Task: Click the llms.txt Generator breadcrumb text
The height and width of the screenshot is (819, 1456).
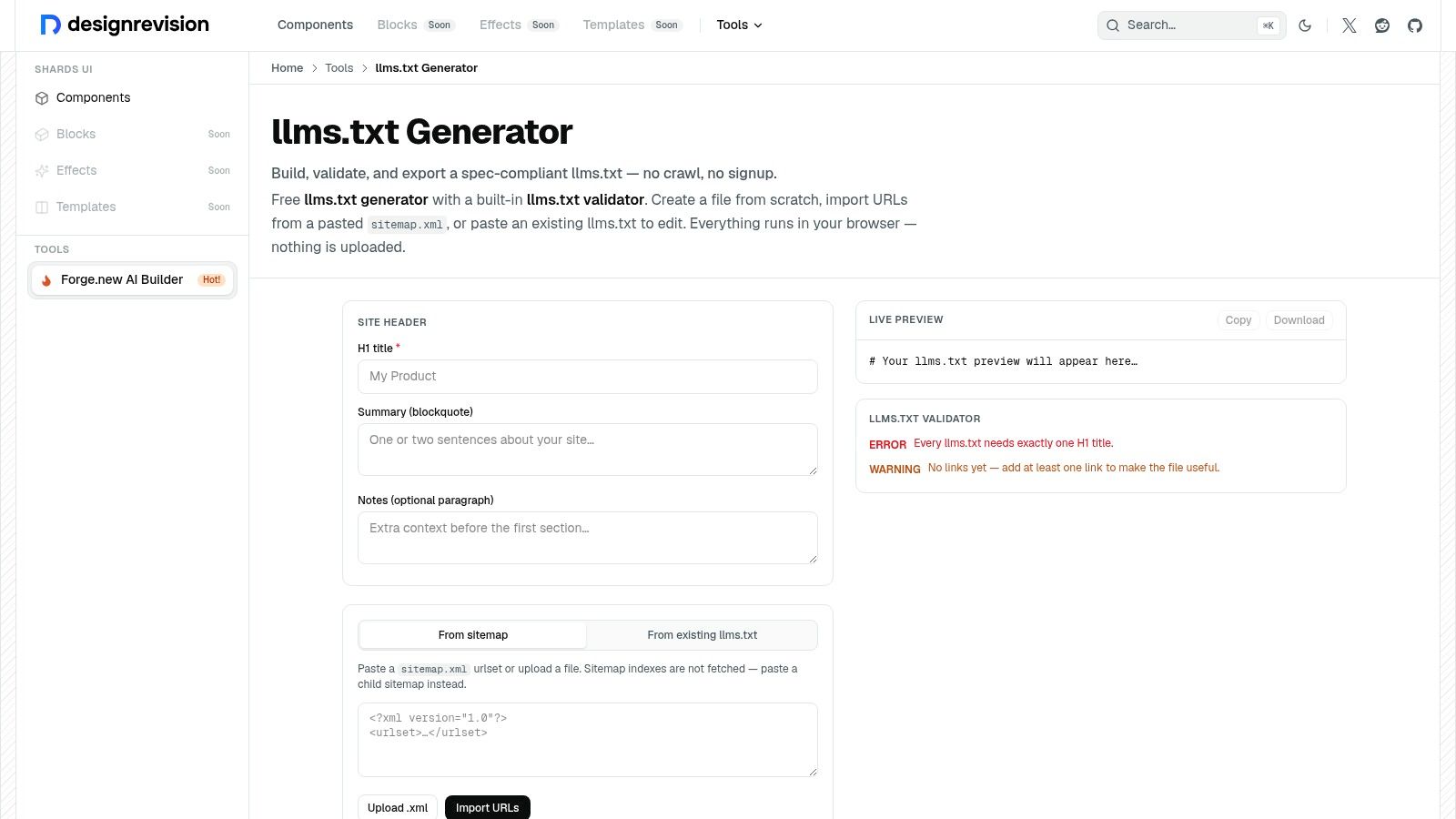Action: pyautogui.click(x=427, y=68)
